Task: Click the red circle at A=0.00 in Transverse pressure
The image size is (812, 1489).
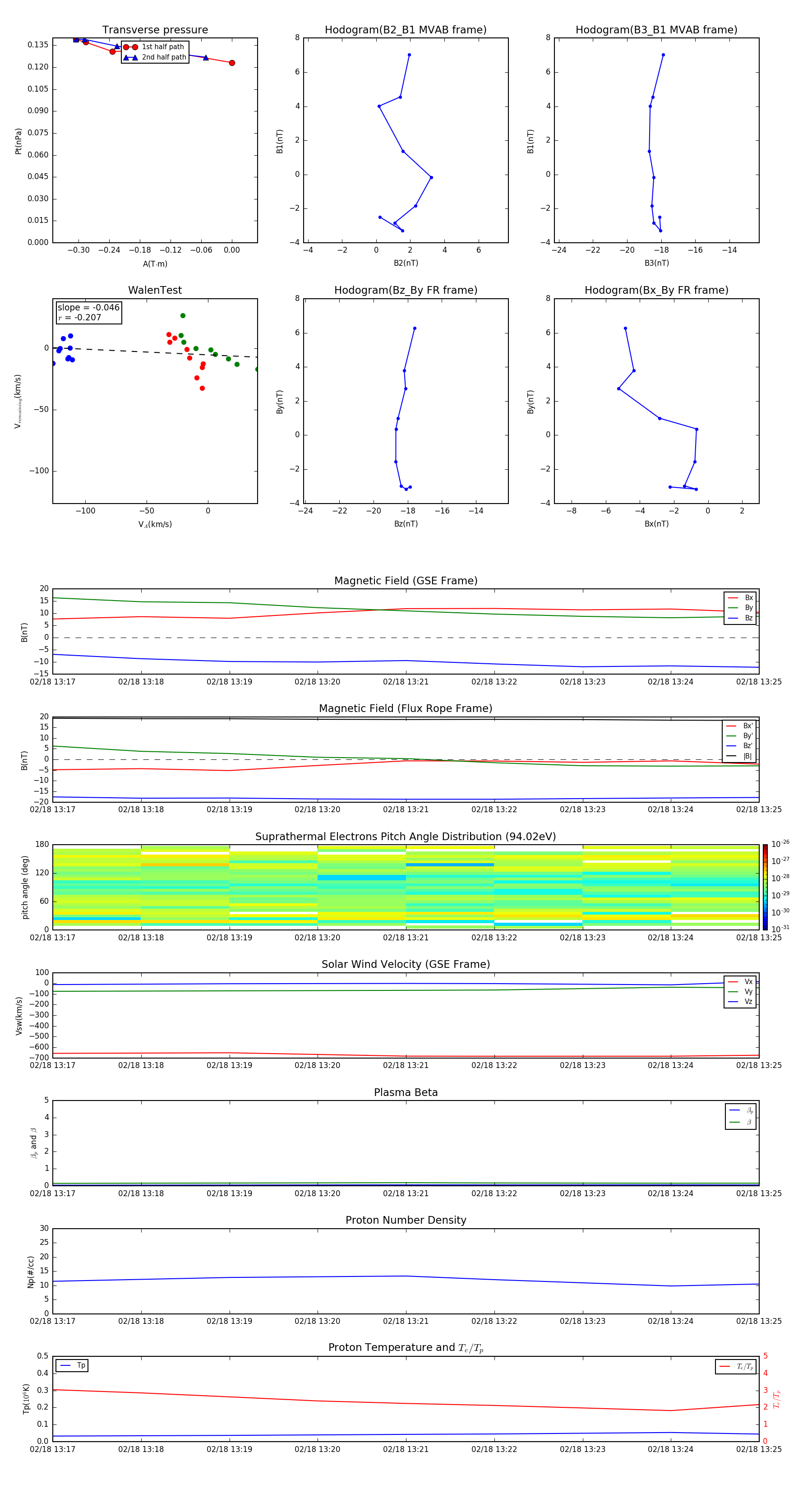Action: [x=232, y=63]
